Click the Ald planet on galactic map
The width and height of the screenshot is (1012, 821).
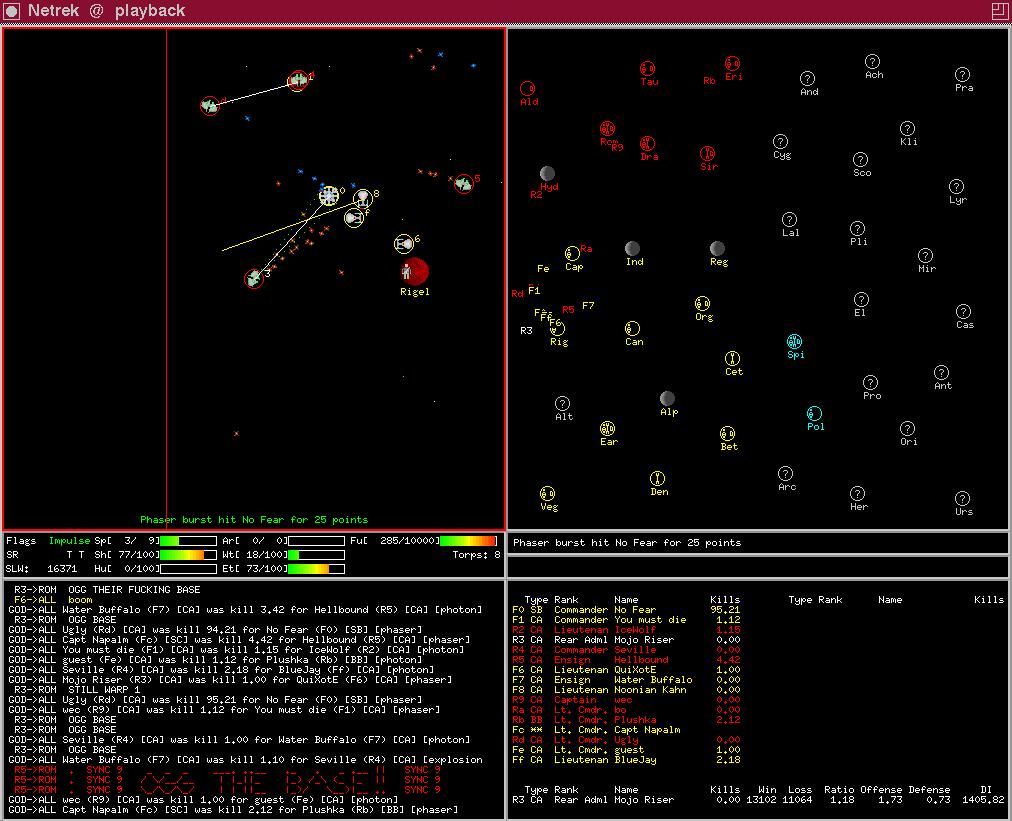click(x=528, y=88)
